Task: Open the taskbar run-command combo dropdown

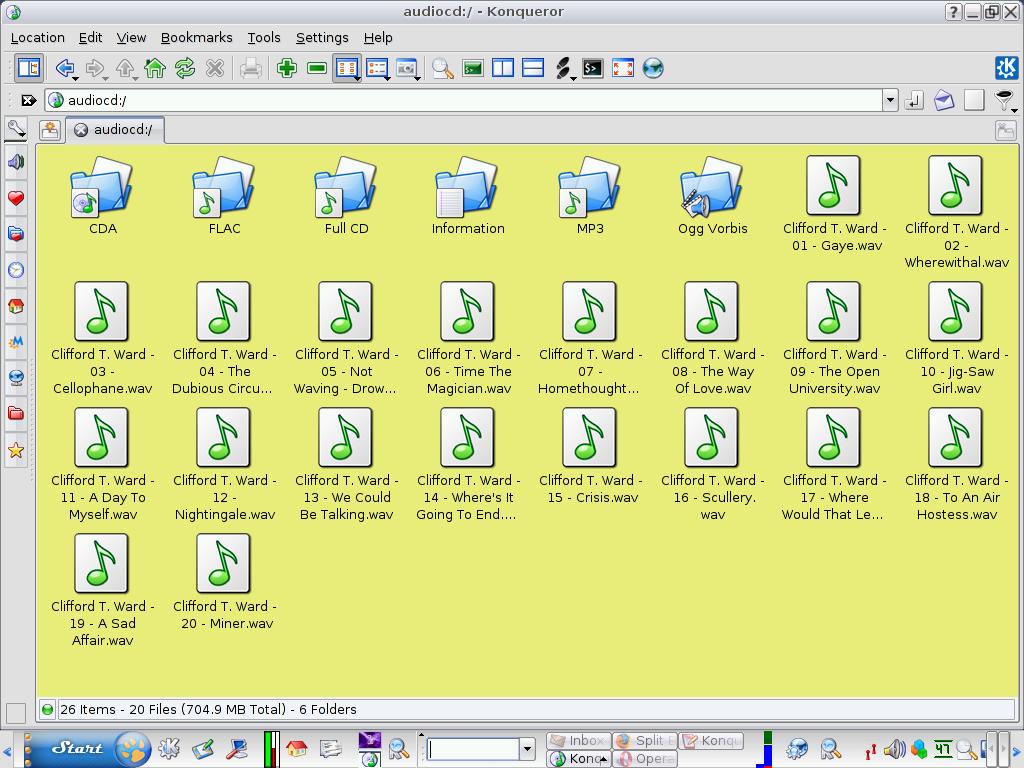Action: [x=527, y=748]
